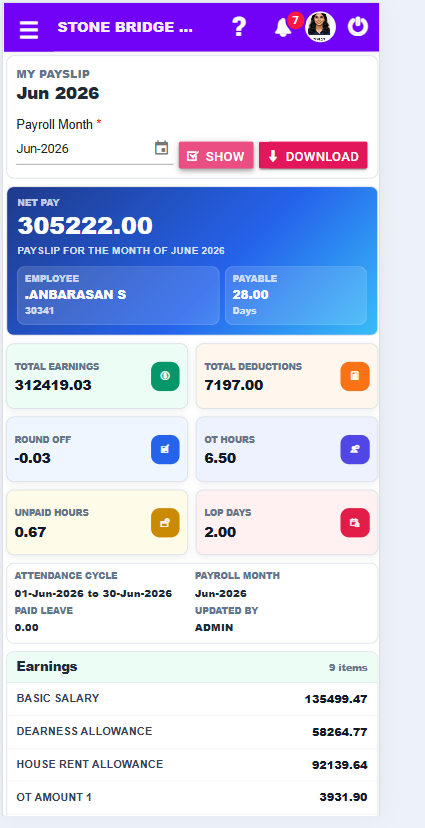Click the OT Hours purple icon
Screen dimensions: 425x828
click(x=355, y=449)
